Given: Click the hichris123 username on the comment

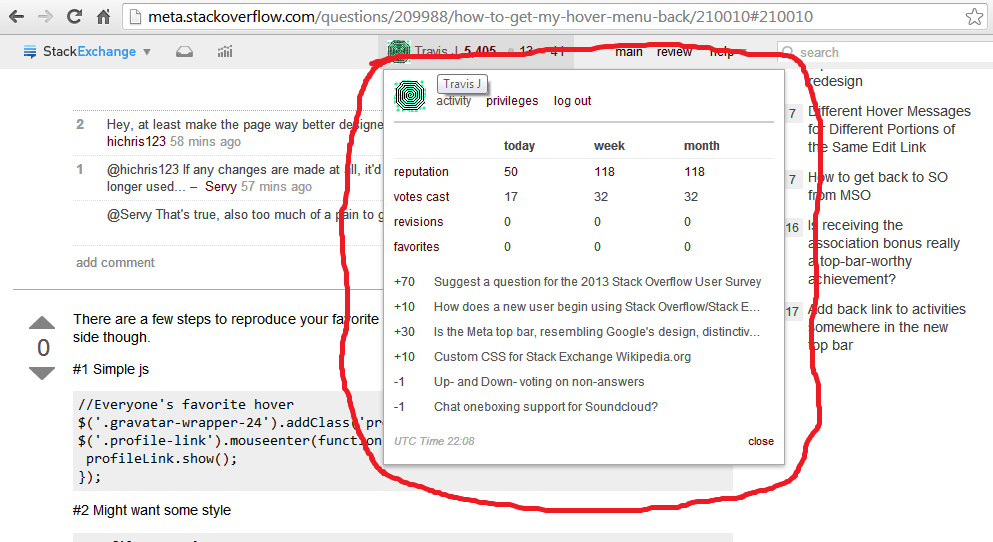Looking at the screenshot, I should pos(136,141).
